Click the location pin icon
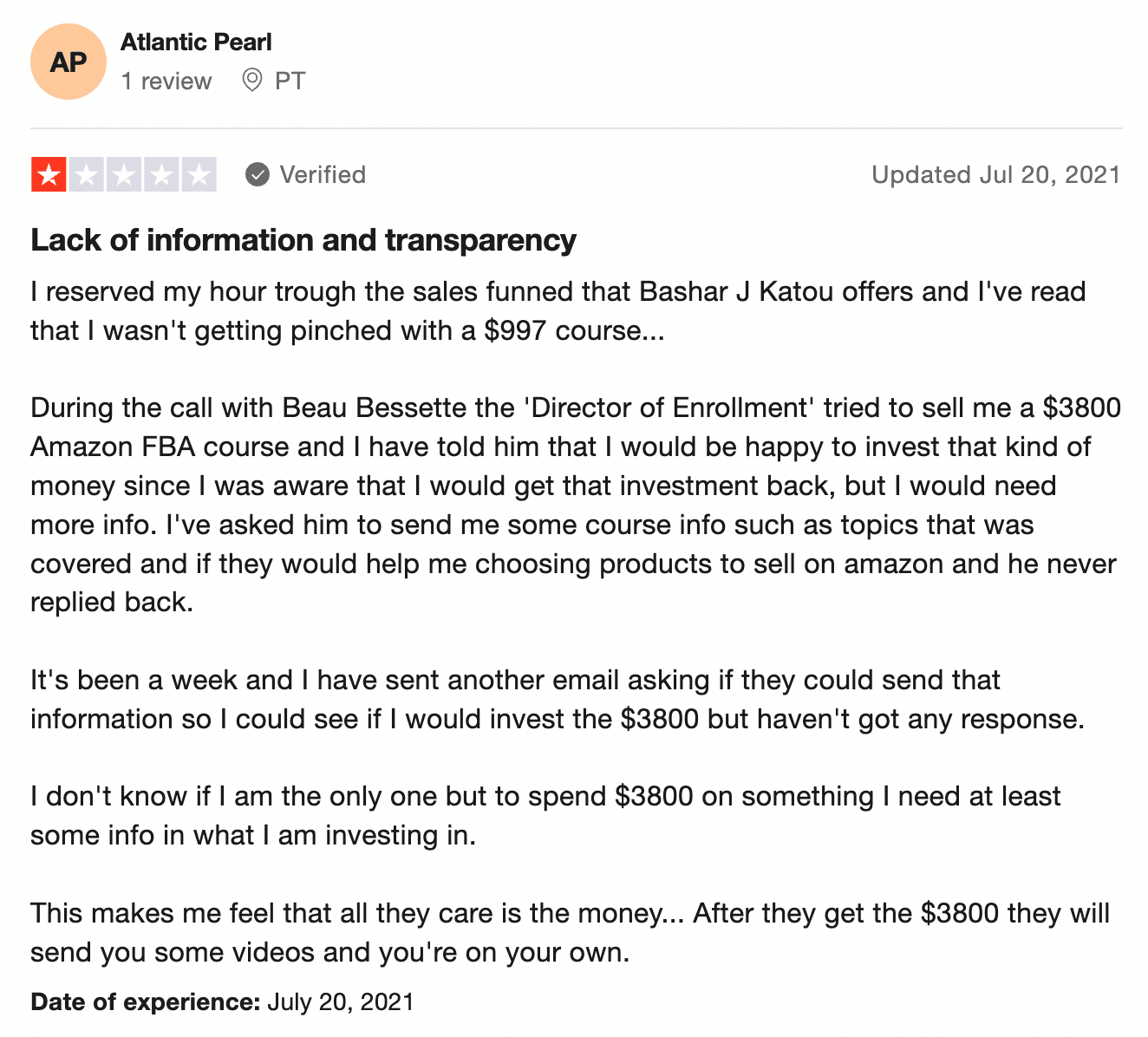Screen dimensions: 1148x1037 [x=252, y=81]
